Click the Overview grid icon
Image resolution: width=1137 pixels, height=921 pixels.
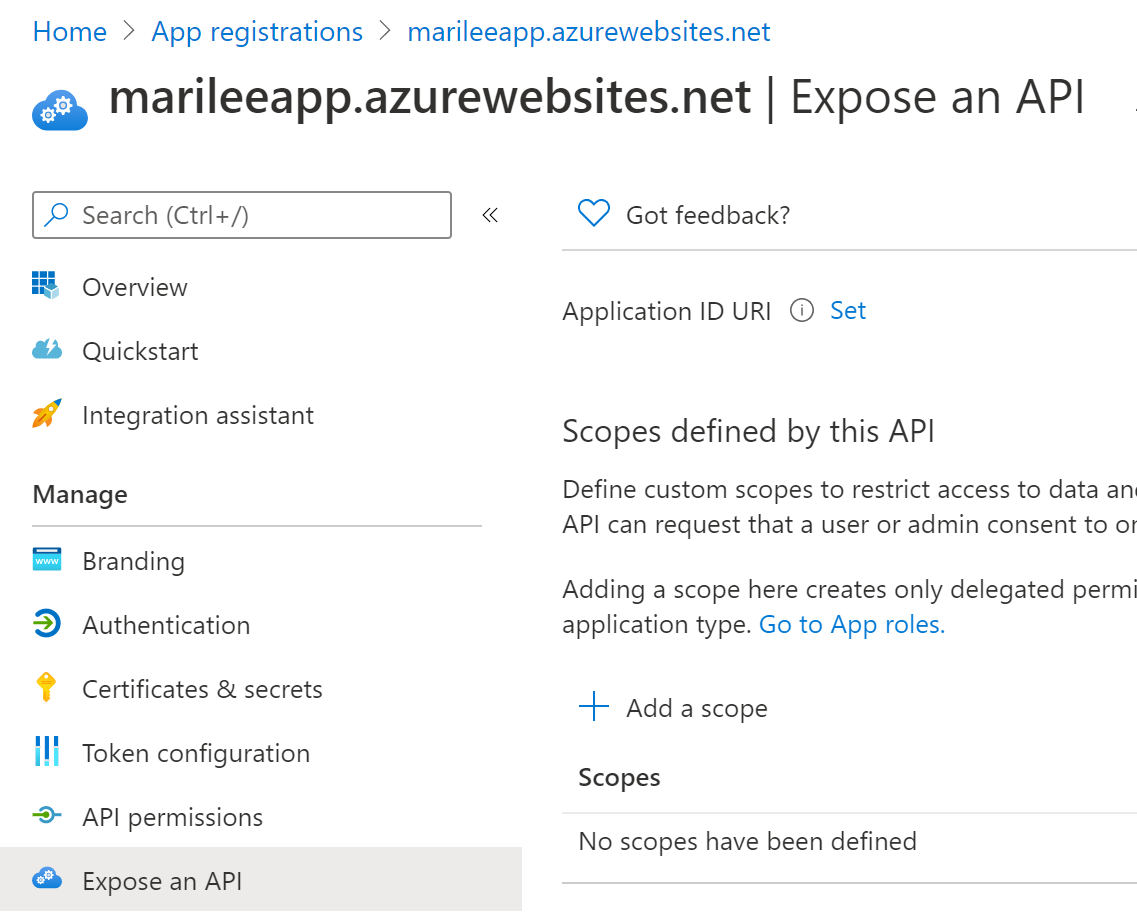(46, 285)
